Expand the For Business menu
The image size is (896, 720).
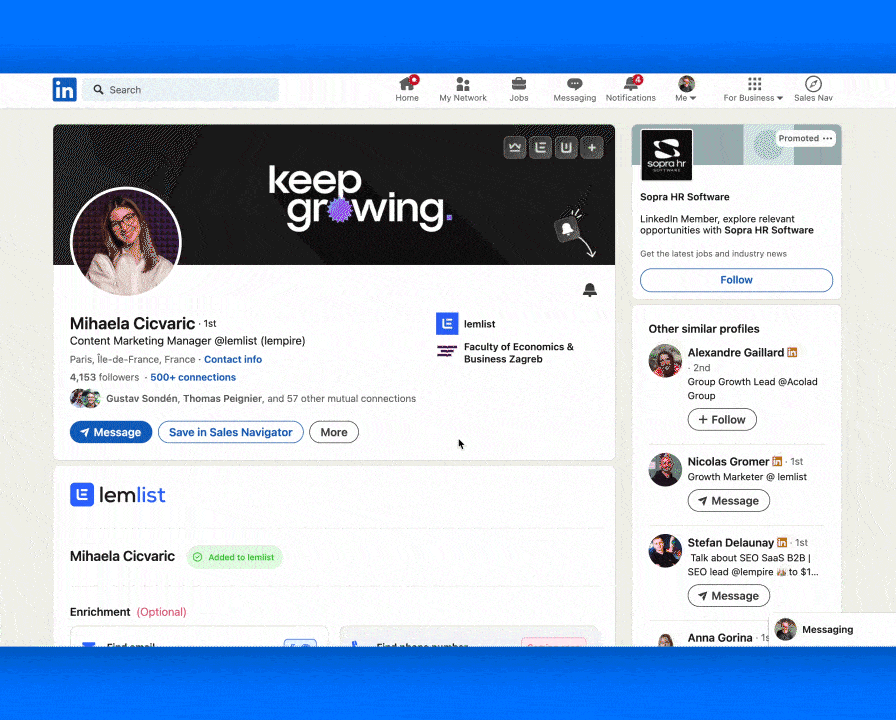753,89
